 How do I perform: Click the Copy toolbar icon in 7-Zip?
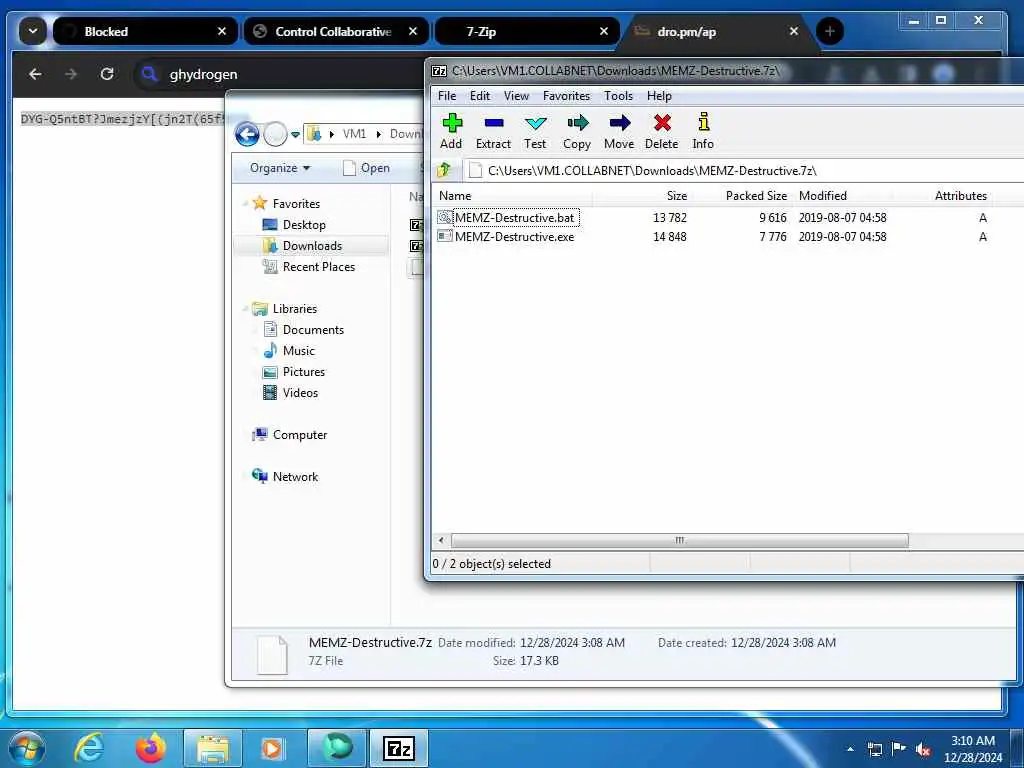577,131
